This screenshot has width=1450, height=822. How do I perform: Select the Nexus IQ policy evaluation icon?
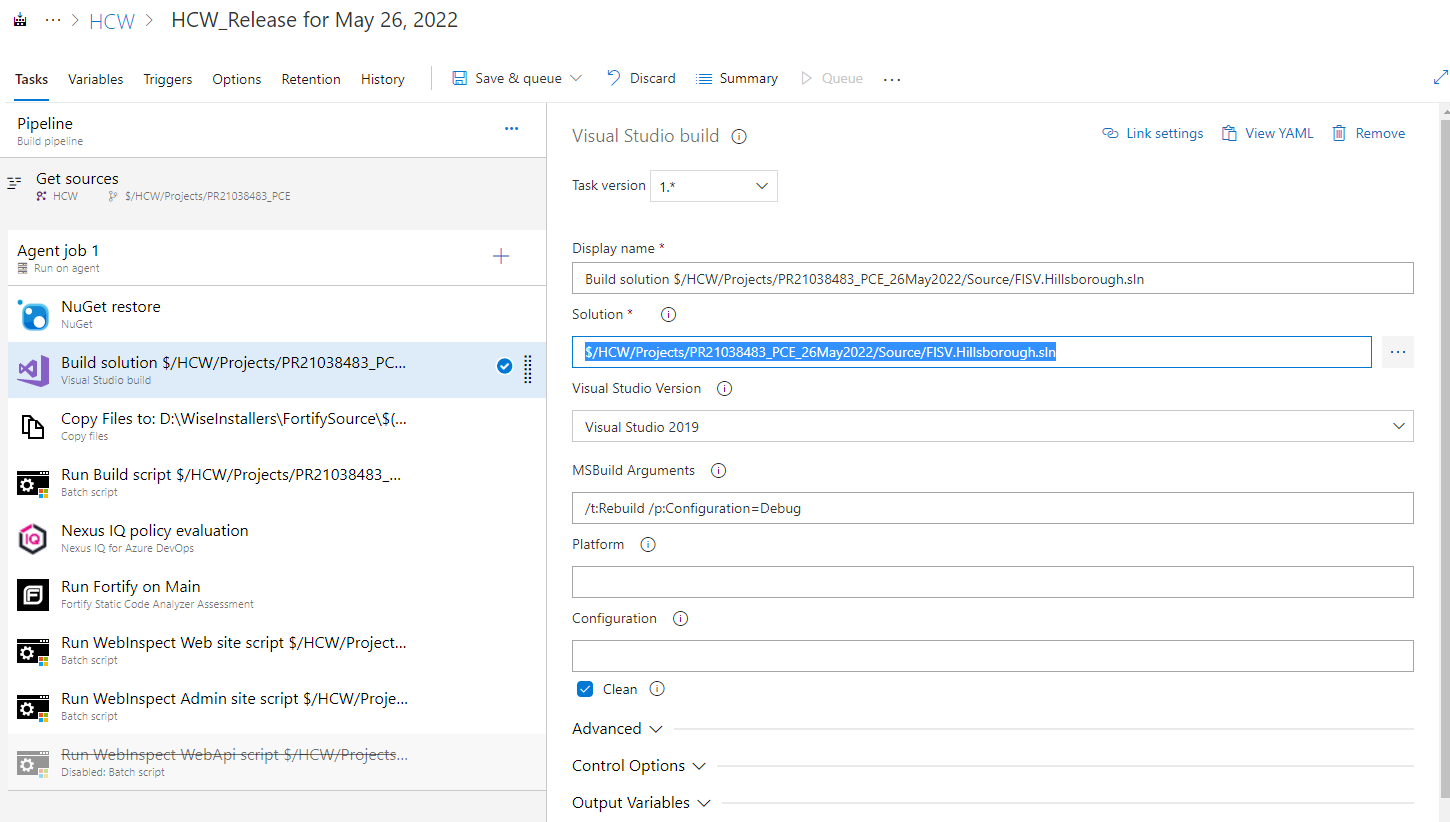[x=33, y=539]
